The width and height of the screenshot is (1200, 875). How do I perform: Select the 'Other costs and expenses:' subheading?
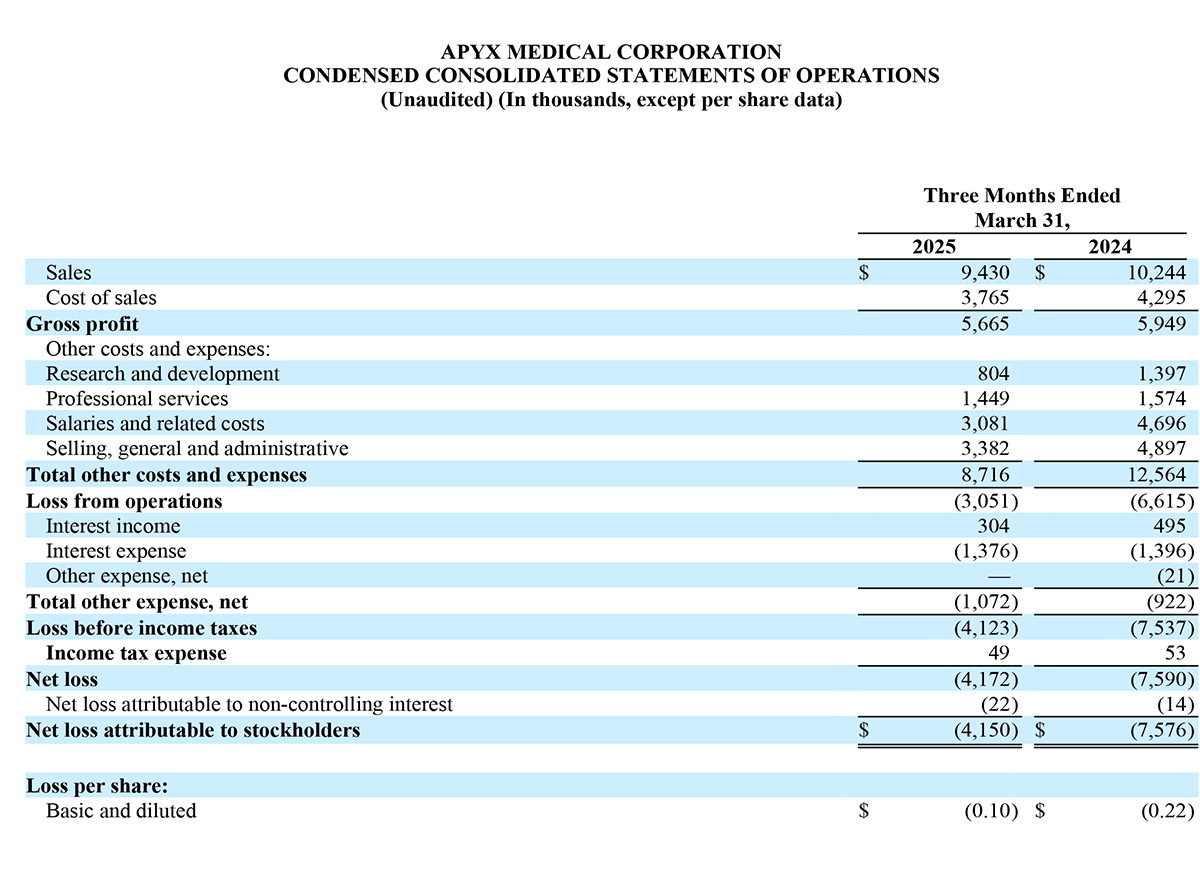159,349
